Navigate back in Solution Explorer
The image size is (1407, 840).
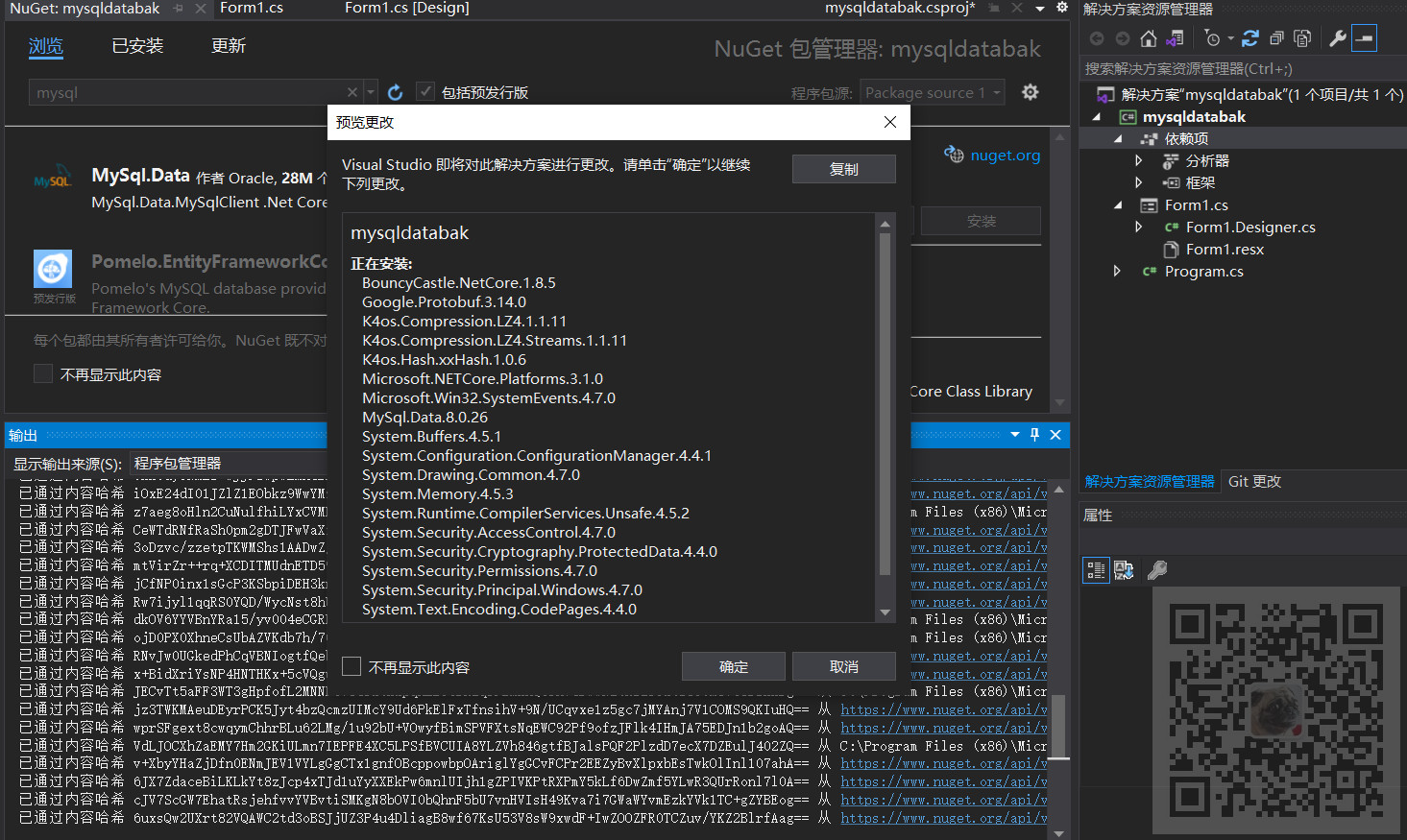pos(1097,38)
